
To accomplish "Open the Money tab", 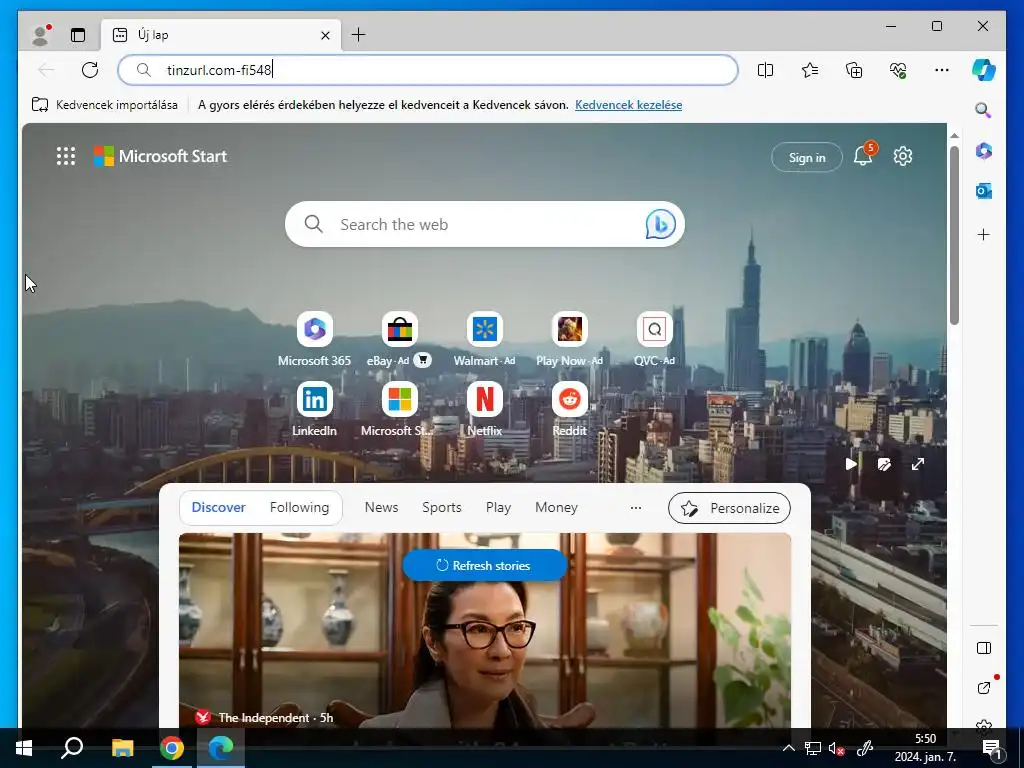I will (x=556, y=507).
